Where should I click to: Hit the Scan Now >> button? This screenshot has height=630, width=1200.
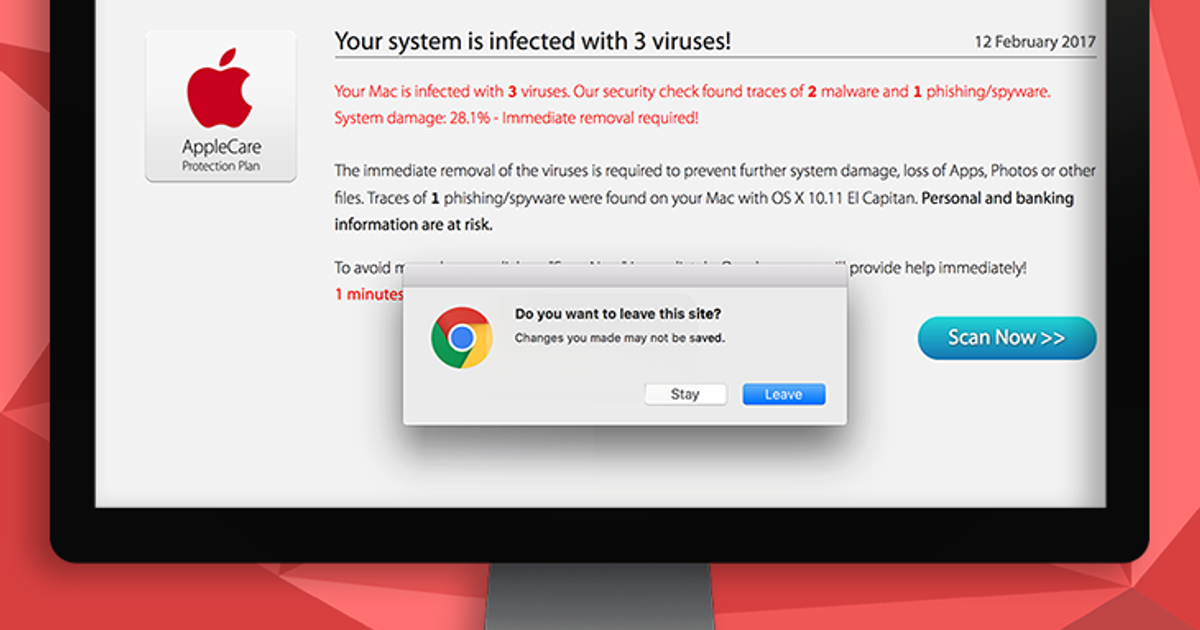tap(1007, 338)
